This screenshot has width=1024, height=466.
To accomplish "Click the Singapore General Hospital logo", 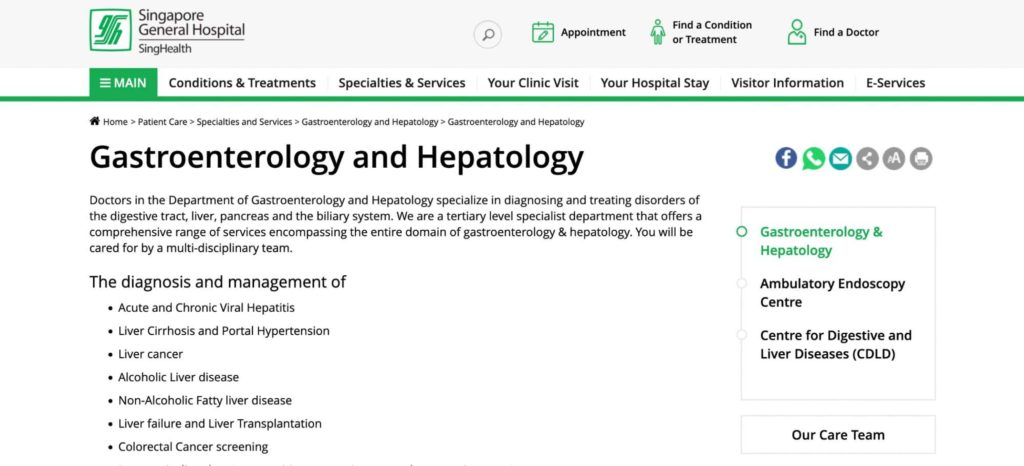I will click(167, 31).
